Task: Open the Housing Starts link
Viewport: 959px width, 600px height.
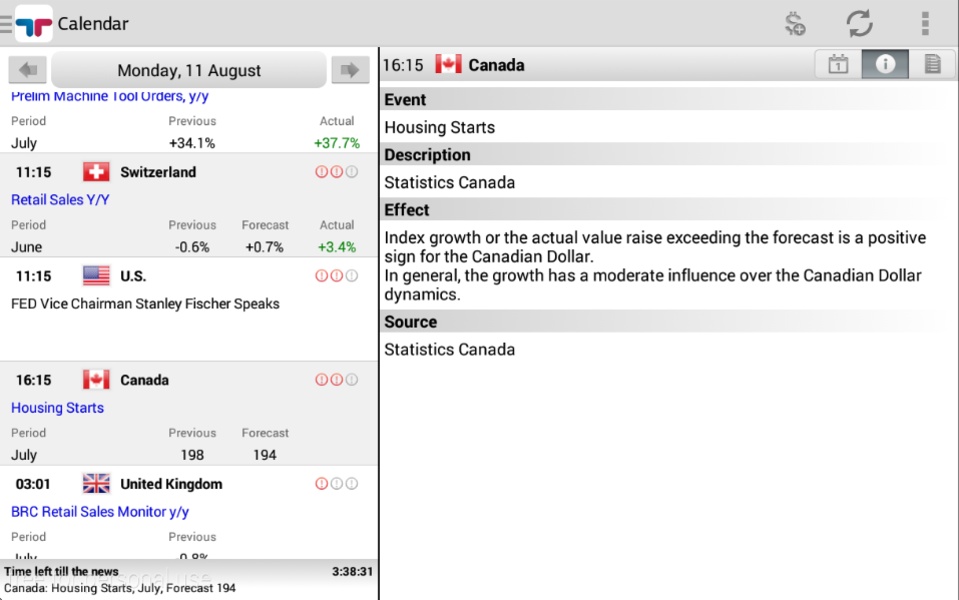Action: 57,407
